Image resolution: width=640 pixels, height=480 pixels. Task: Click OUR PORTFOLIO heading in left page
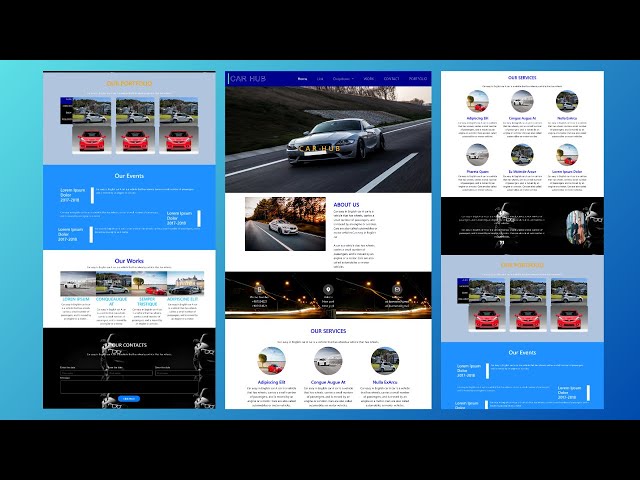click(129, 84)
